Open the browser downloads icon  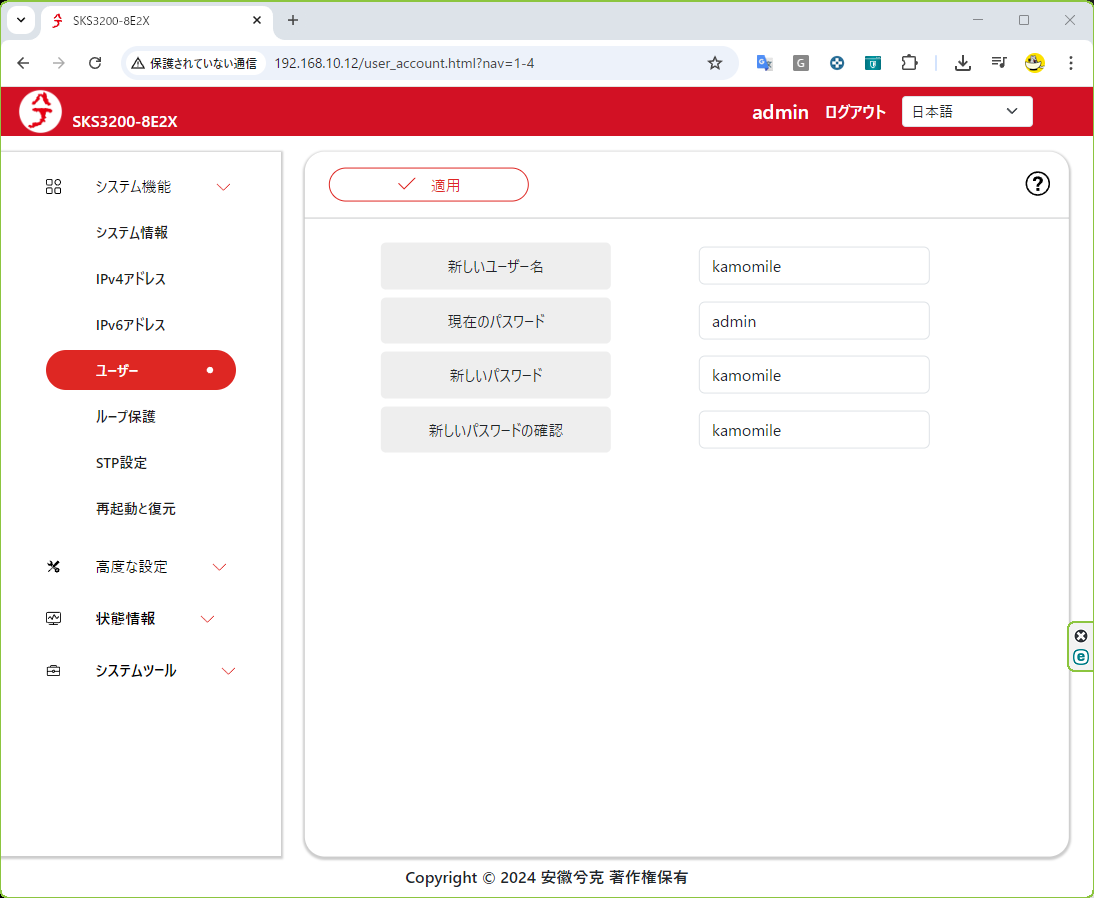tap(963, 63)
